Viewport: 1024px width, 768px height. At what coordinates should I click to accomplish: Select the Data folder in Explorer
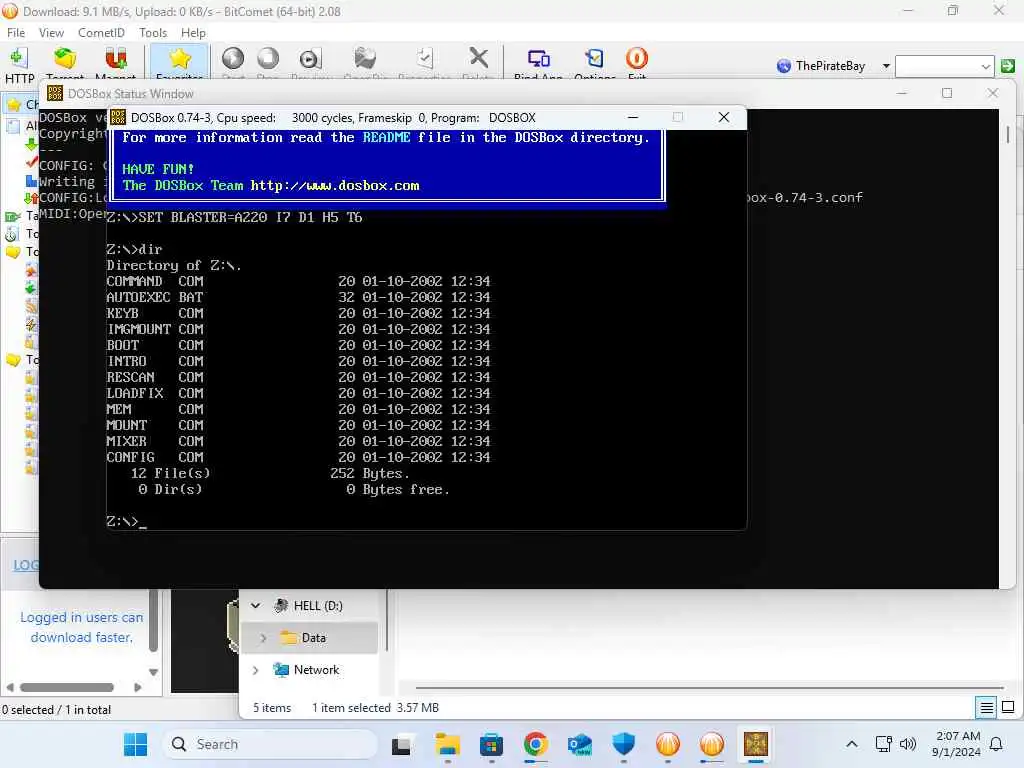313,637
